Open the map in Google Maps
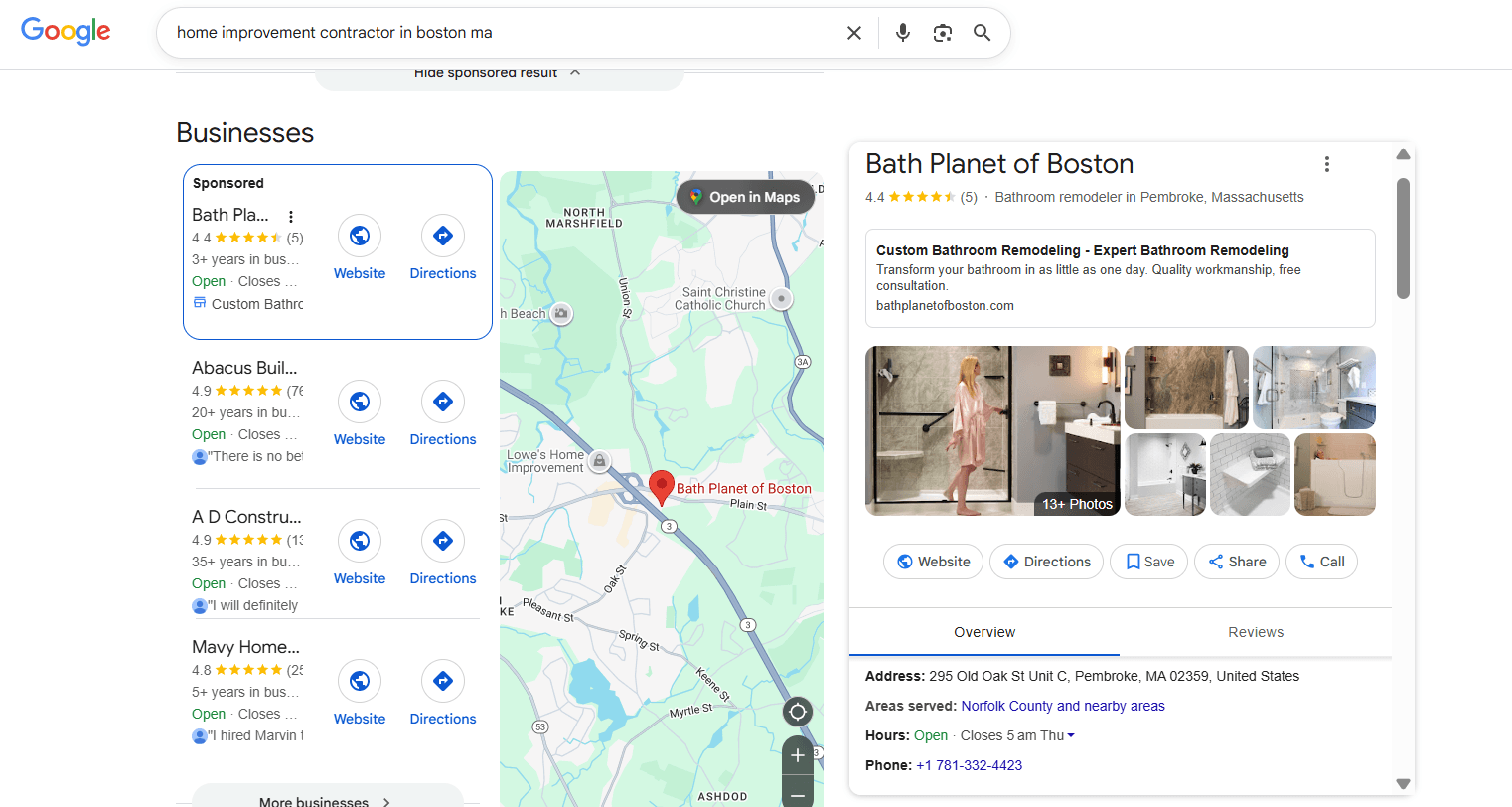The image size is (1512, 807). pos(745,196)
